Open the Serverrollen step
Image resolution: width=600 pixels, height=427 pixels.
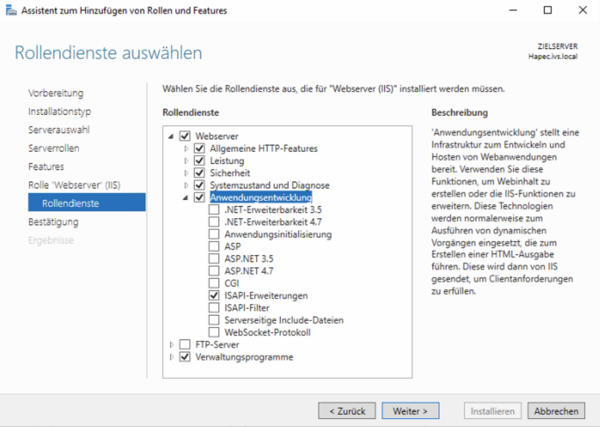coord(54,148)
